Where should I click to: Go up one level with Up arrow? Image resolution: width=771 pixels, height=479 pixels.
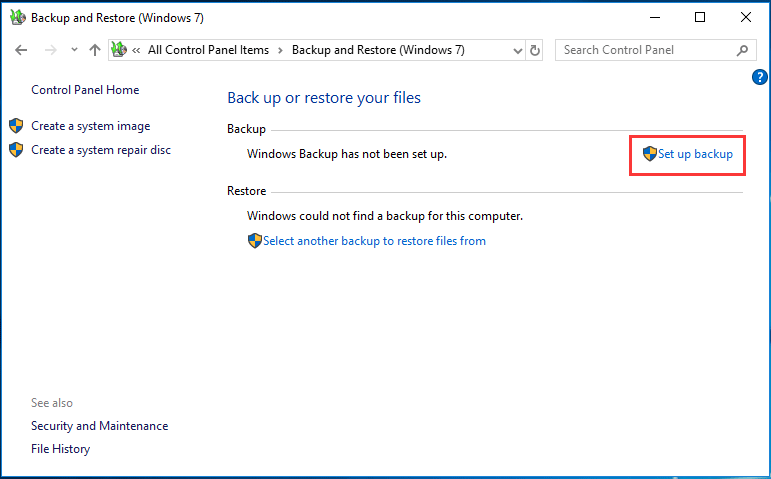(x=95, y=50)
